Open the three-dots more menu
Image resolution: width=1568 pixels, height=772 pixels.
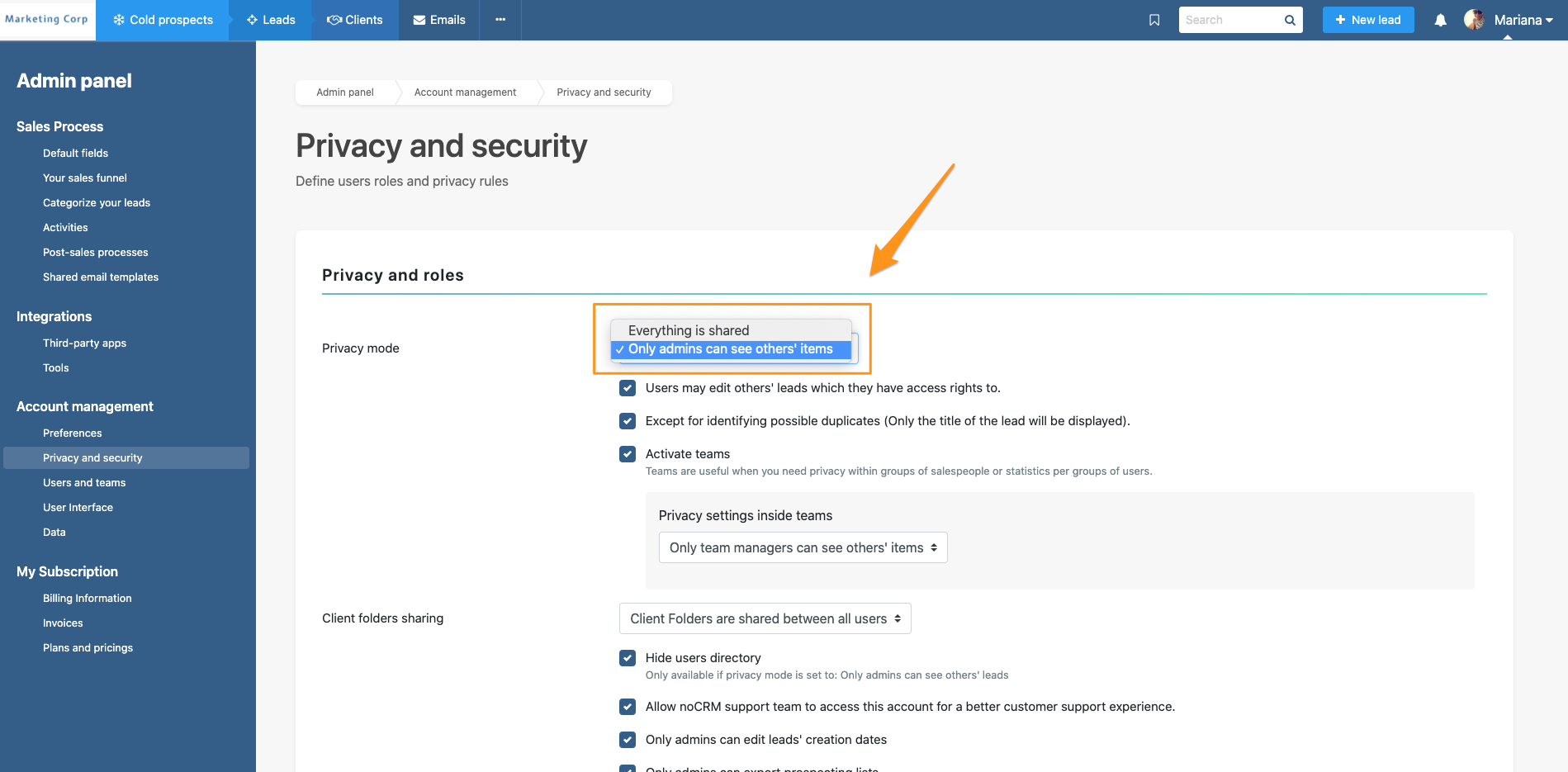[x=500, y=20]
